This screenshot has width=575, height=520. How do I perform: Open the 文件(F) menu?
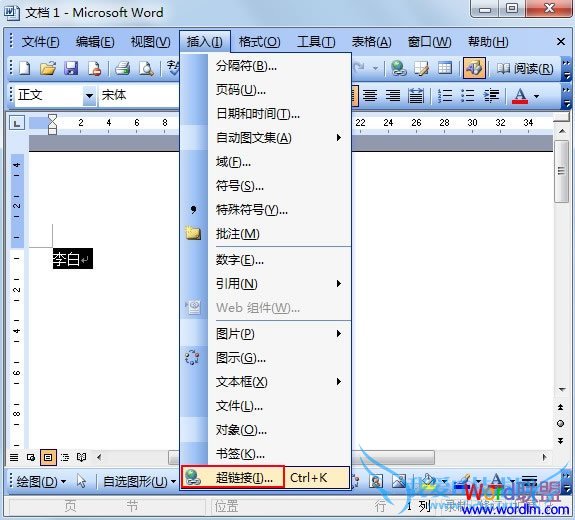(40, 42)
